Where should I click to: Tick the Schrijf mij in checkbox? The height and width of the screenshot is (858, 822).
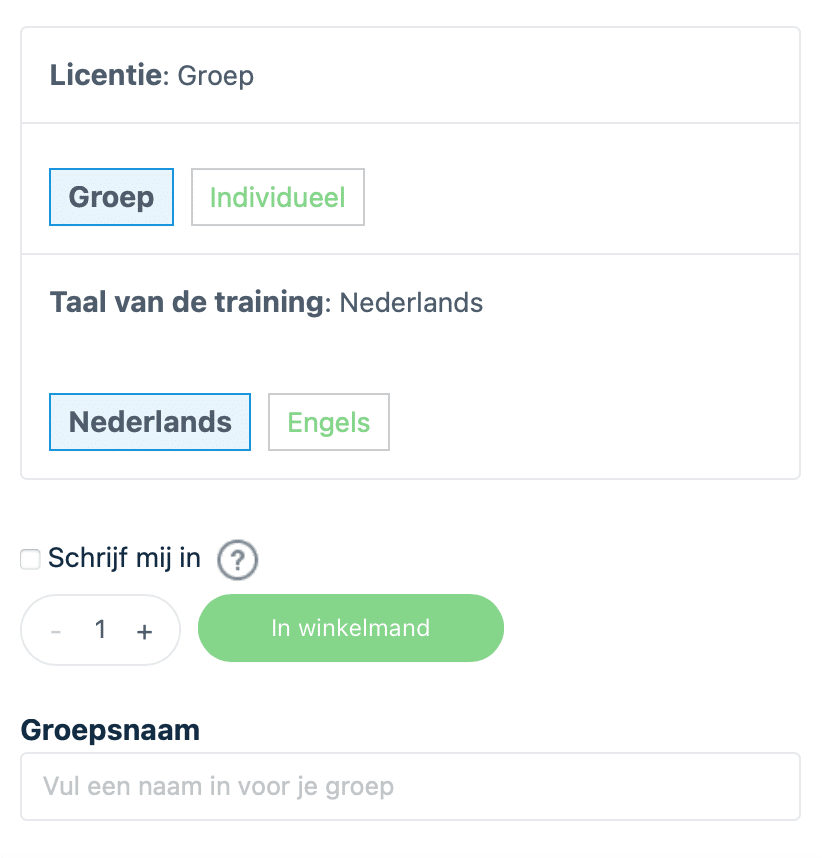[30, 559]
